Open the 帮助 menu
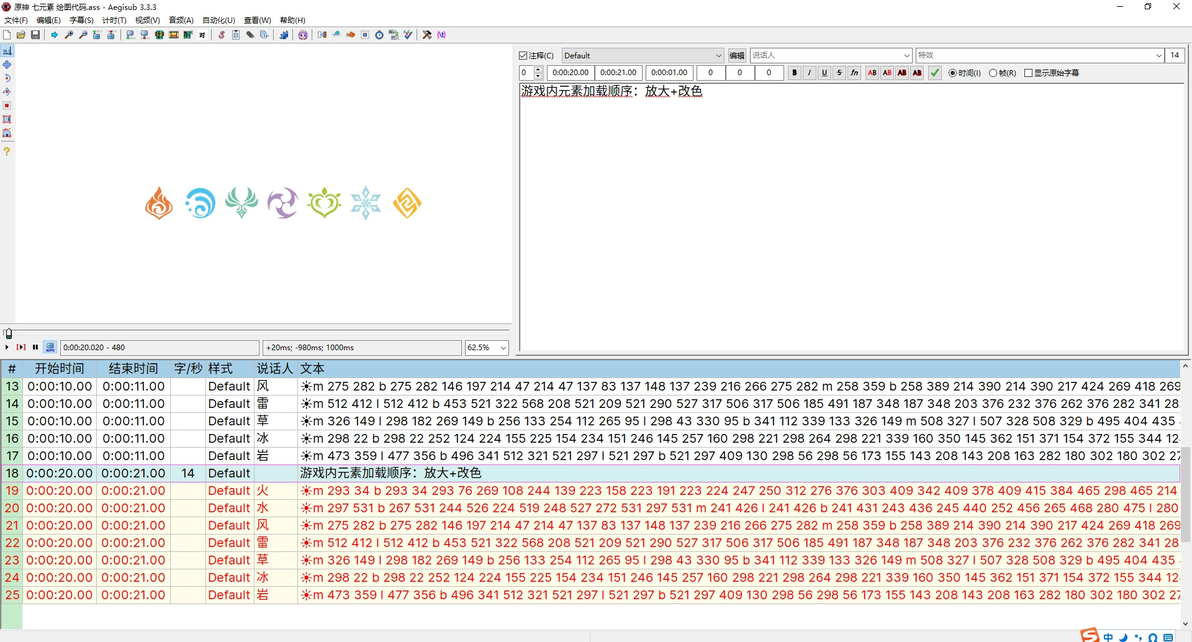Viewport: 1192px width, 642px height. (293, 21)
